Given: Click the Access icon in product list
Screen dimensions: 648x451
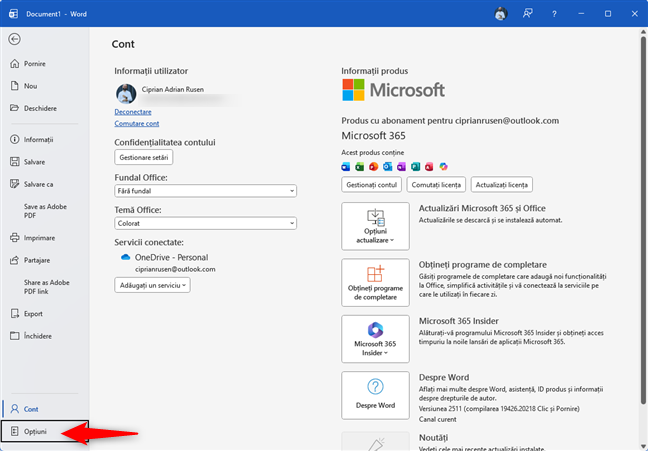Looking at the screenshot, I should coord(429,166).
